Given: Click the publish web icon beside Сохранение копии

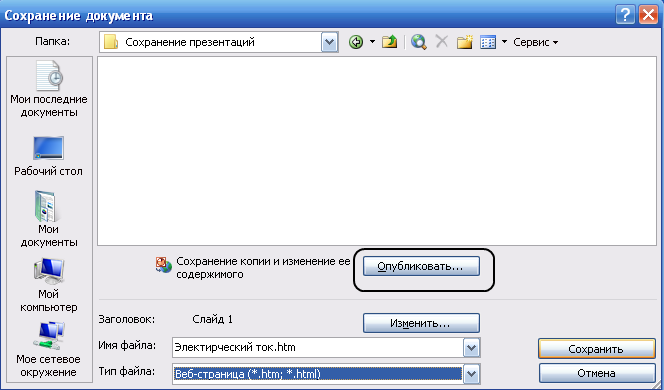Looking at the screenshot, I should click(x=163, y=265).
